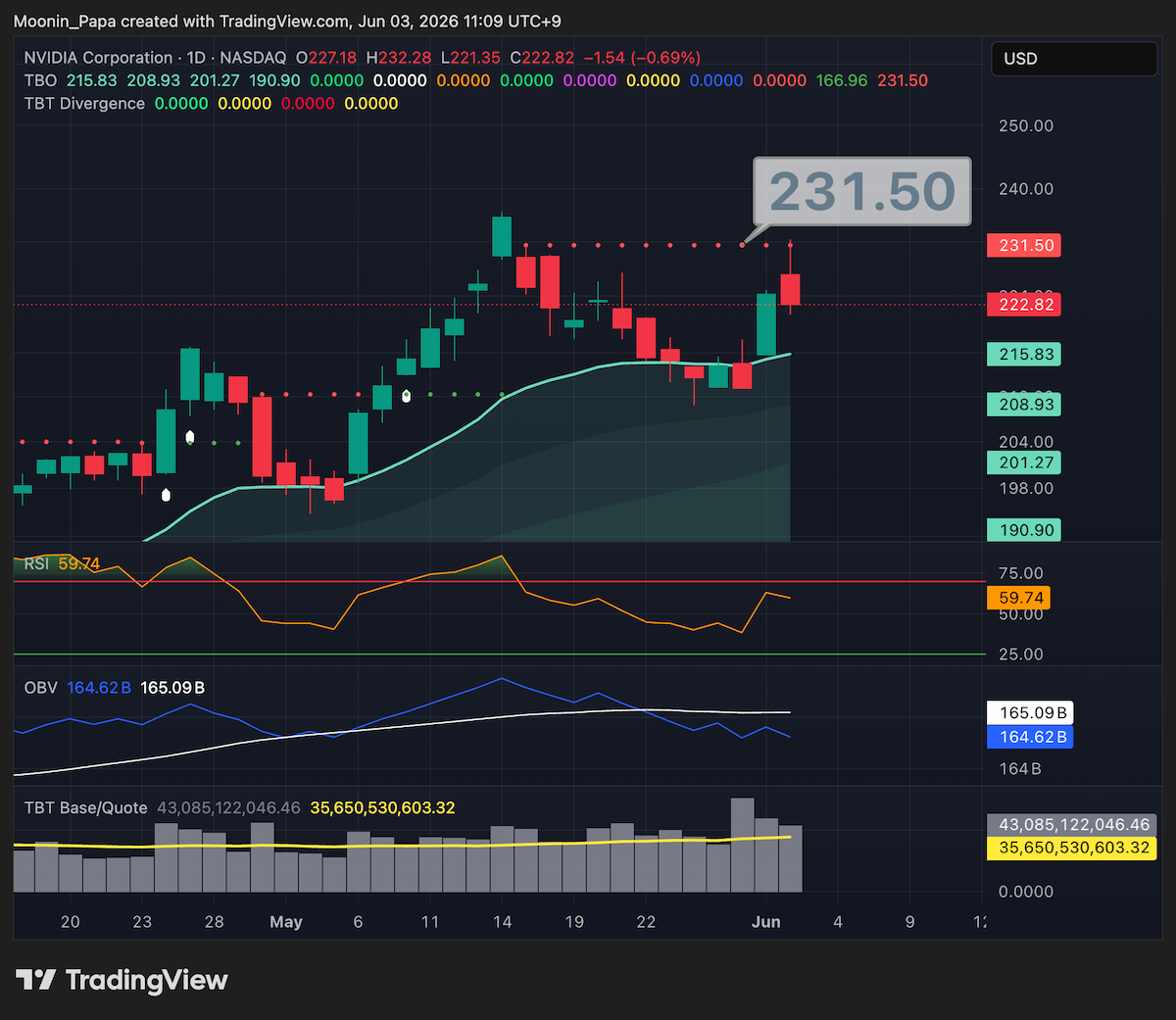Click the L221.35 low value in legend

(x=471, y=58)
